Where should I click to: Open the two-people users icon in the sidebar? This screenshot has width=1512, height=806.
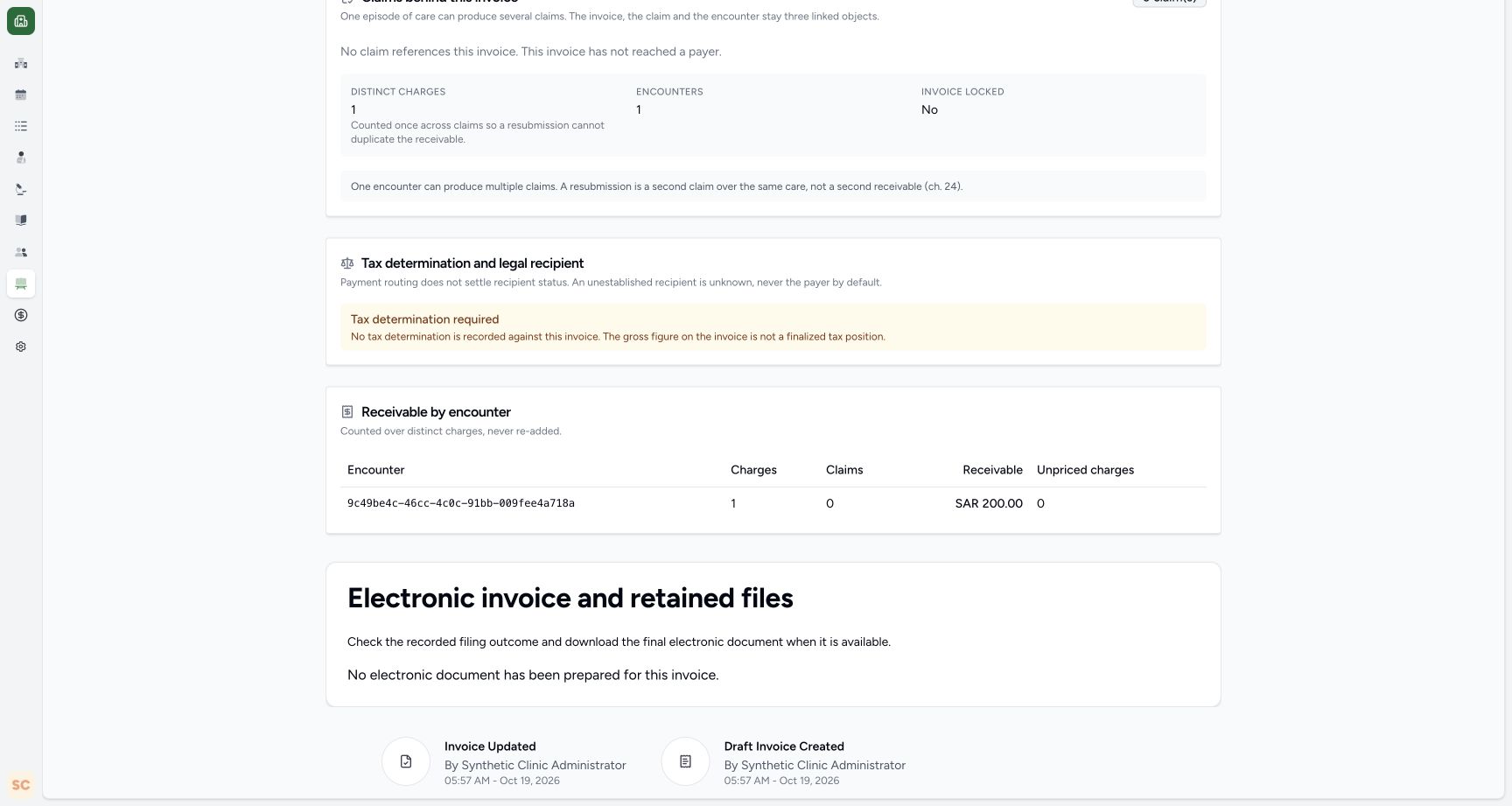tap(21, 252)
